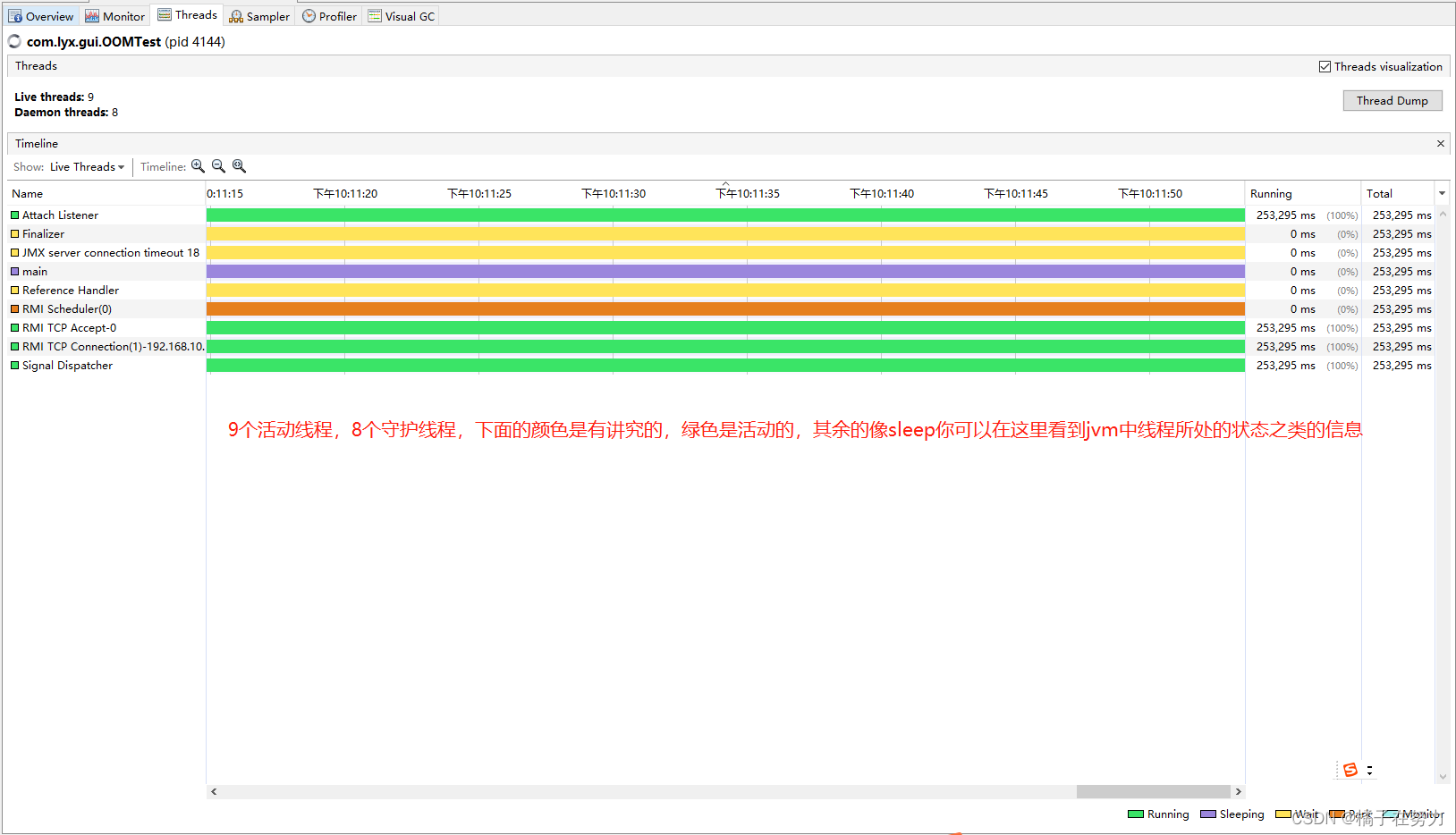Click the main thread purple state icon
This screenshot has height=835, width=1456.
tap(14, 272)
